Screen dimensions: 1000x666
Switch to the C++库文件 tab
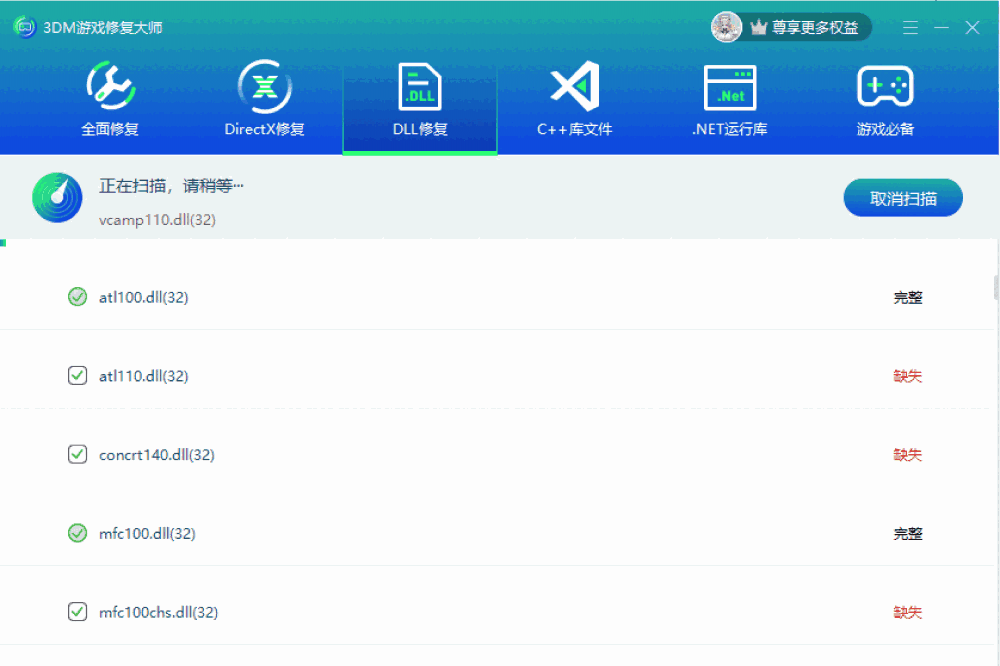coord(574,128)
